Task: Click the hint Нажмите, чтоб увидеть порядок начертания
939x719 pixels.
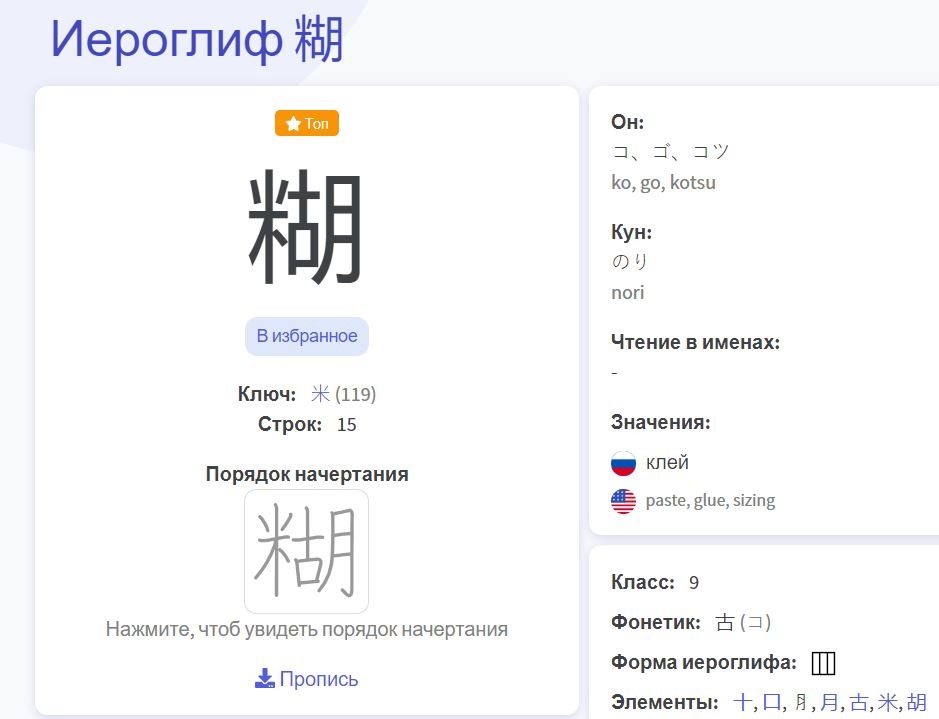Action: coord(307,630)
